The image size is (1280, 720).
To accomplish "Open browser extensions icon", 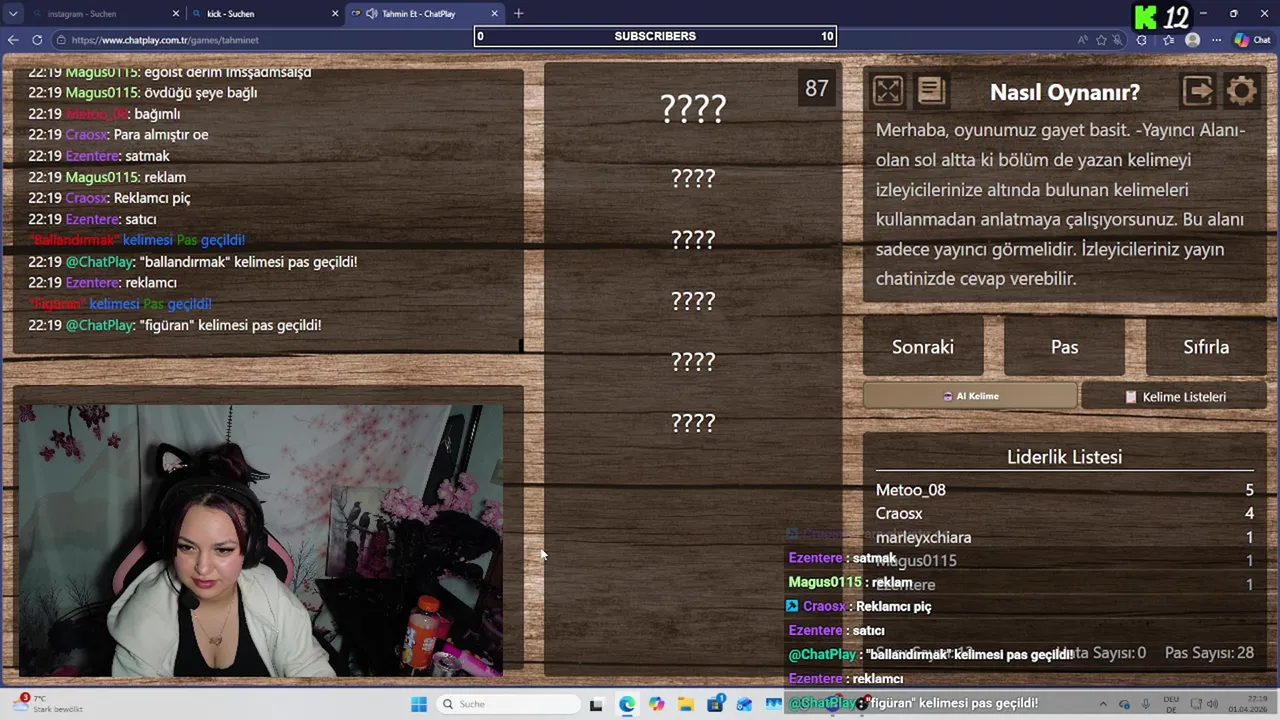I will click(1142, 40).
